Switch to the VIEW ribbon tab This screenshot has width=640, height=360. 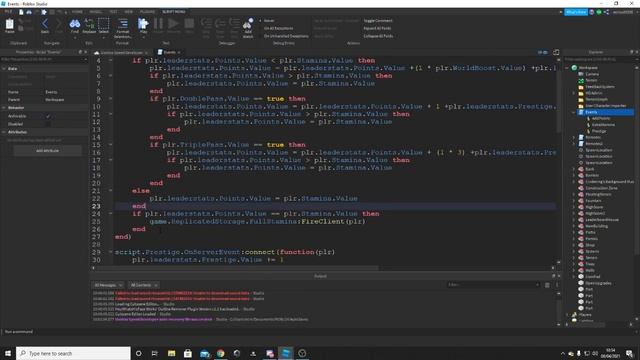tap(129, 12)
